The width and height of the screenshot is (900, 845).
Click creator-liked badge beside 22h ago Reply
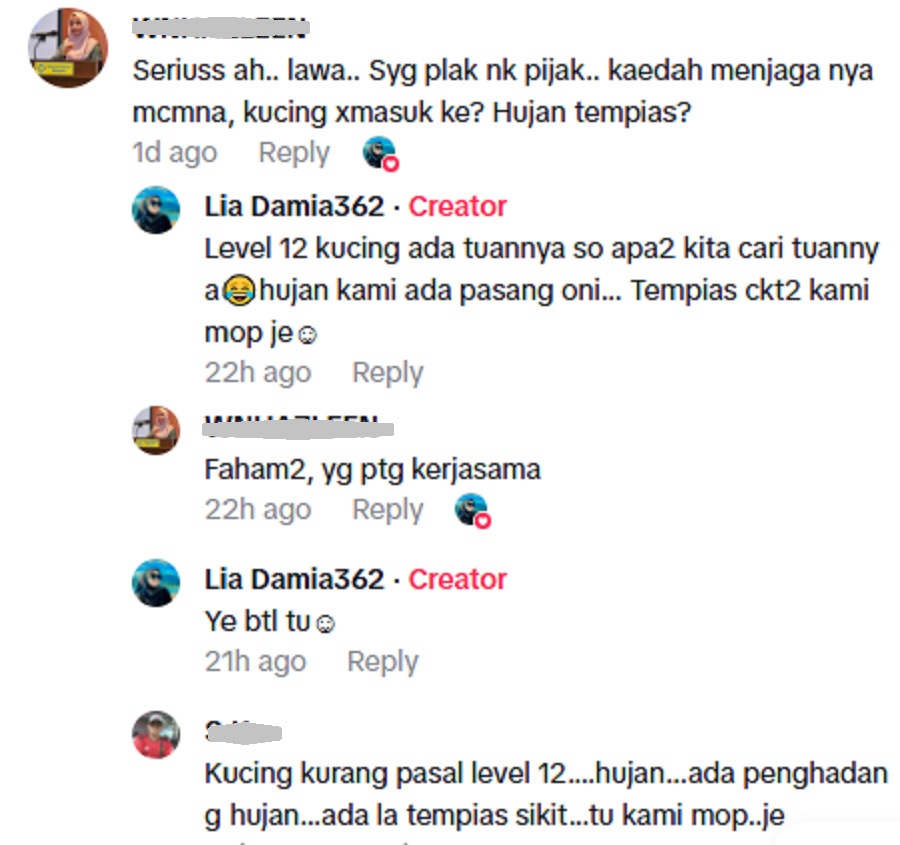click(x=473, y=511)
